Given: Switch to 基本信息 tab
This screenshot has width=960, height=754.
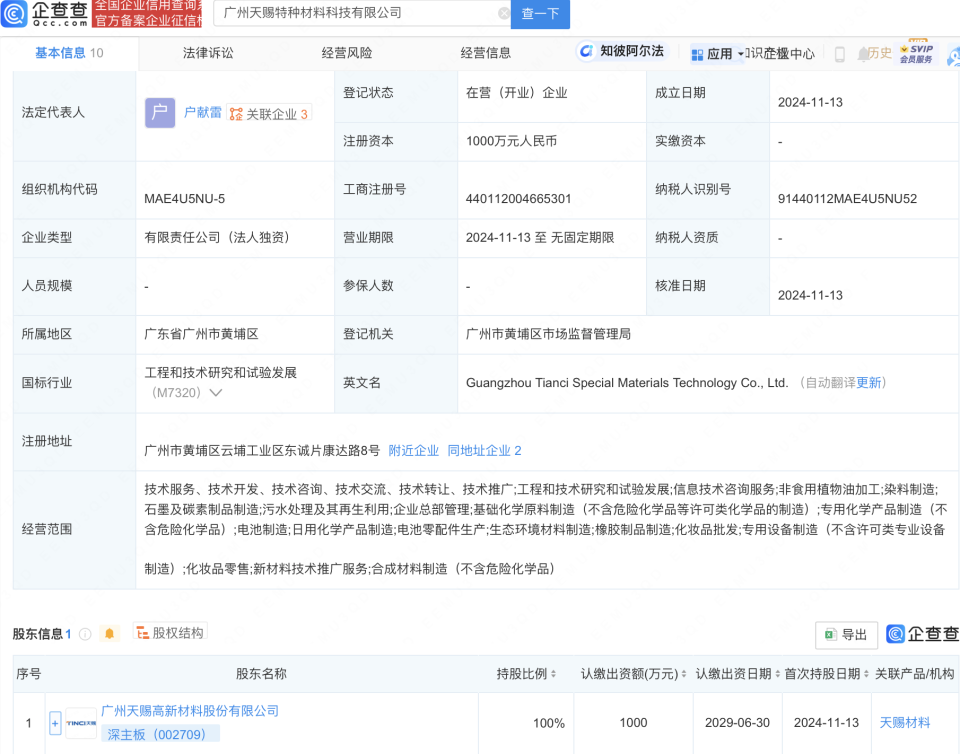Looking at the screenshot, I should pos(69,53).
